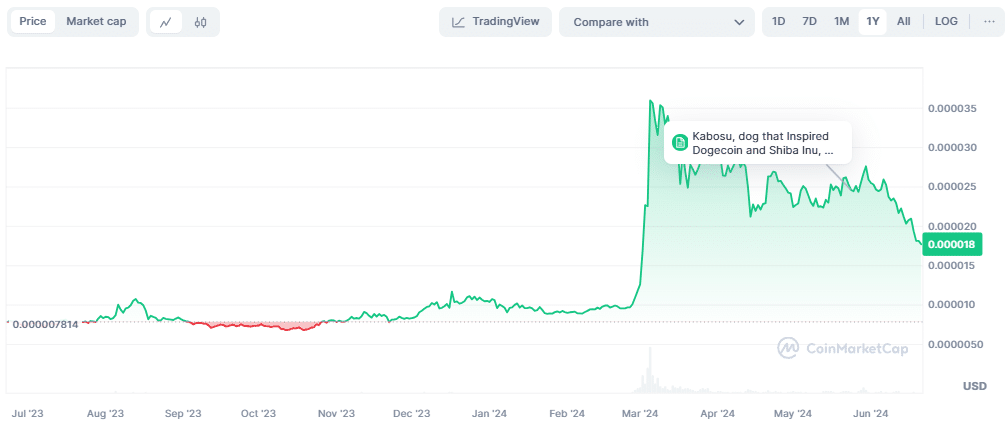Screen dimensions: 1005x430
Task: Select 1D time range
Action: pyautogui.click(x=779, y=22)
